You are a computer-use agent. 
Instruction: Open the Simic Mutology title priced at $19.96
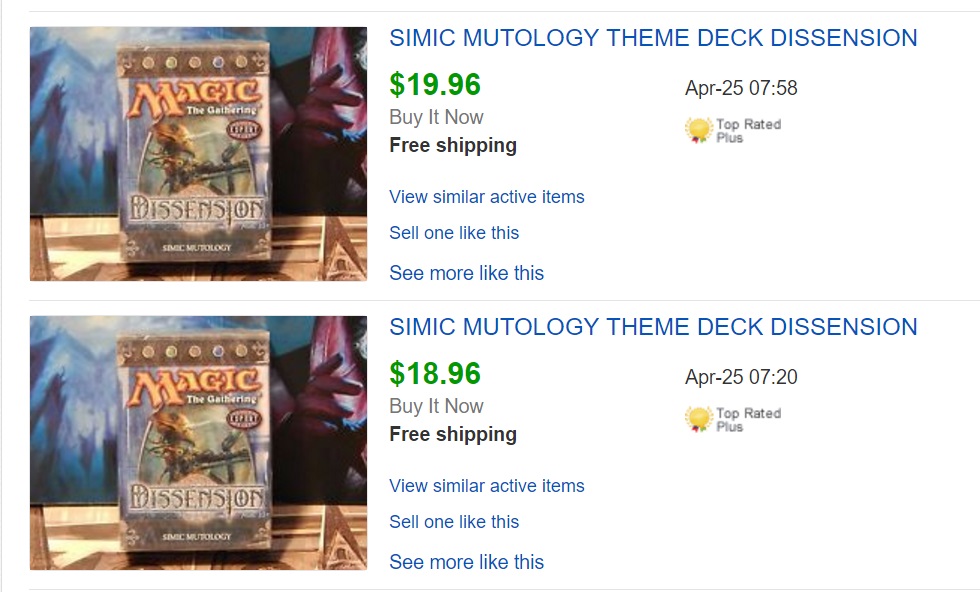[x=653, y=38]
